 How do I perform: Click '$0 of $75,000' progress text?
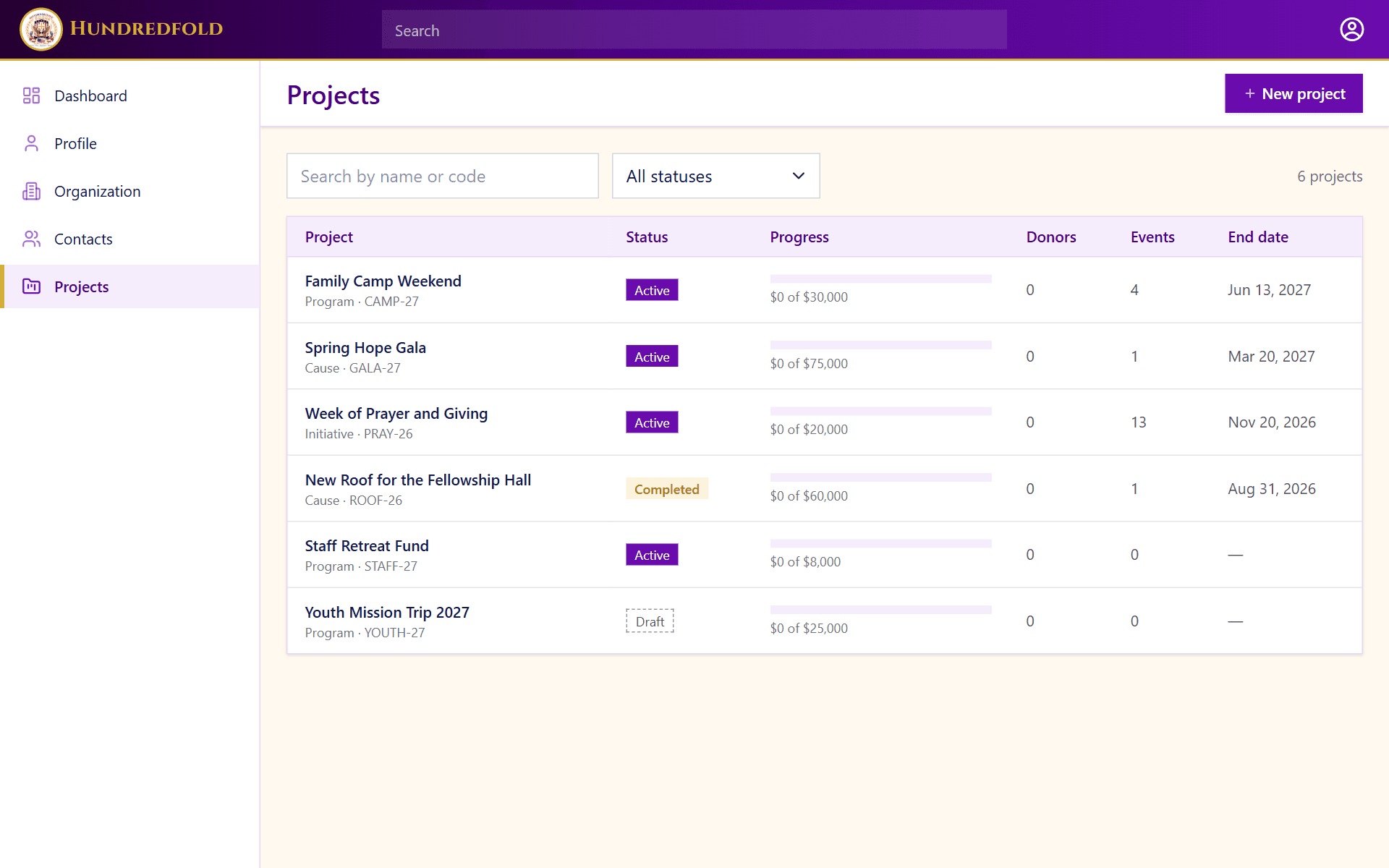[x=809, y=364]
